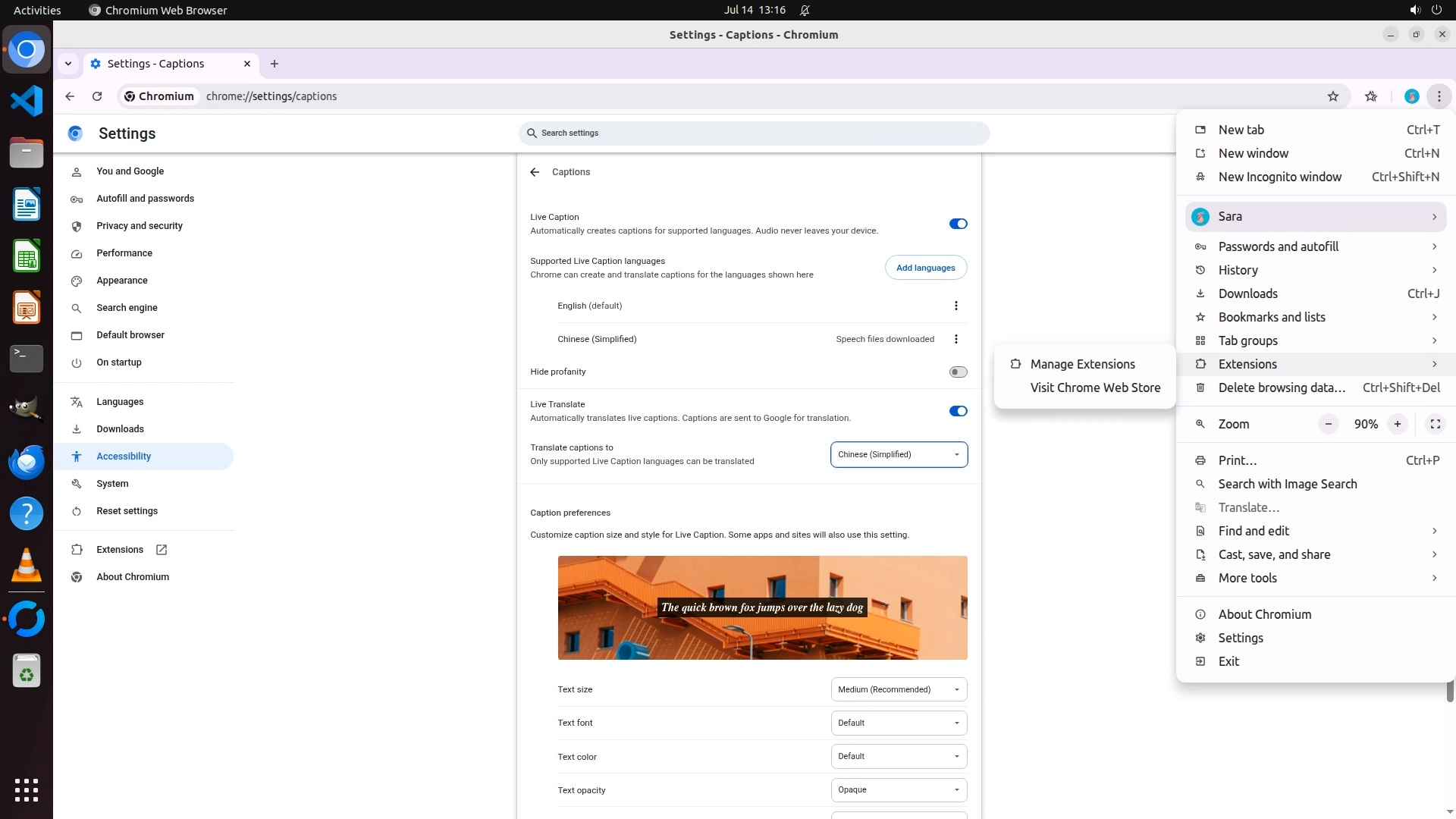Turn off the Live Caption toggle
The image size is (1456, 819).
click(958, 224)
